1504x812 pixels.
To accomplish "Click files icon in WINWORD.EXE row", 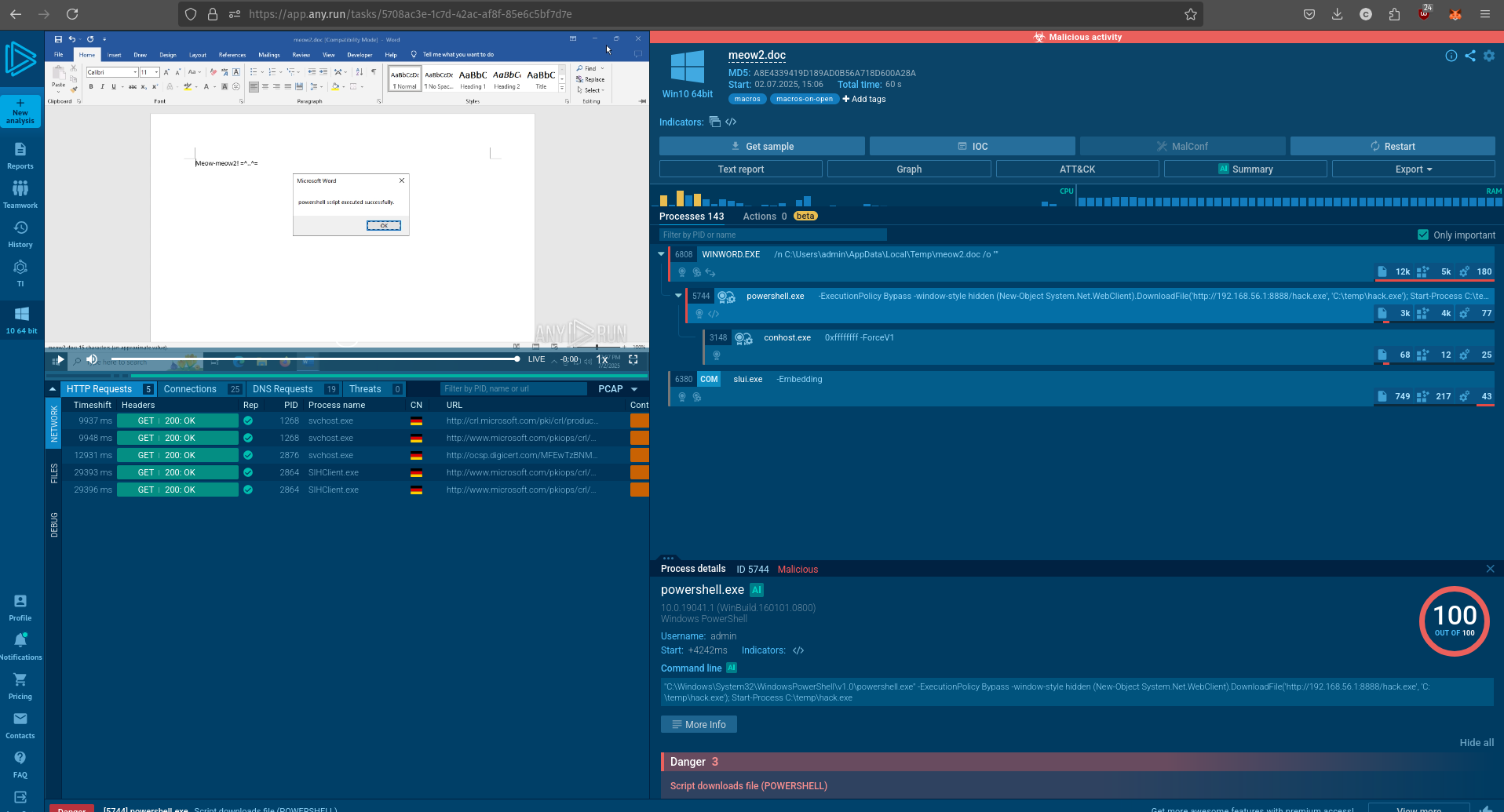I will (x=1382, y=271).
